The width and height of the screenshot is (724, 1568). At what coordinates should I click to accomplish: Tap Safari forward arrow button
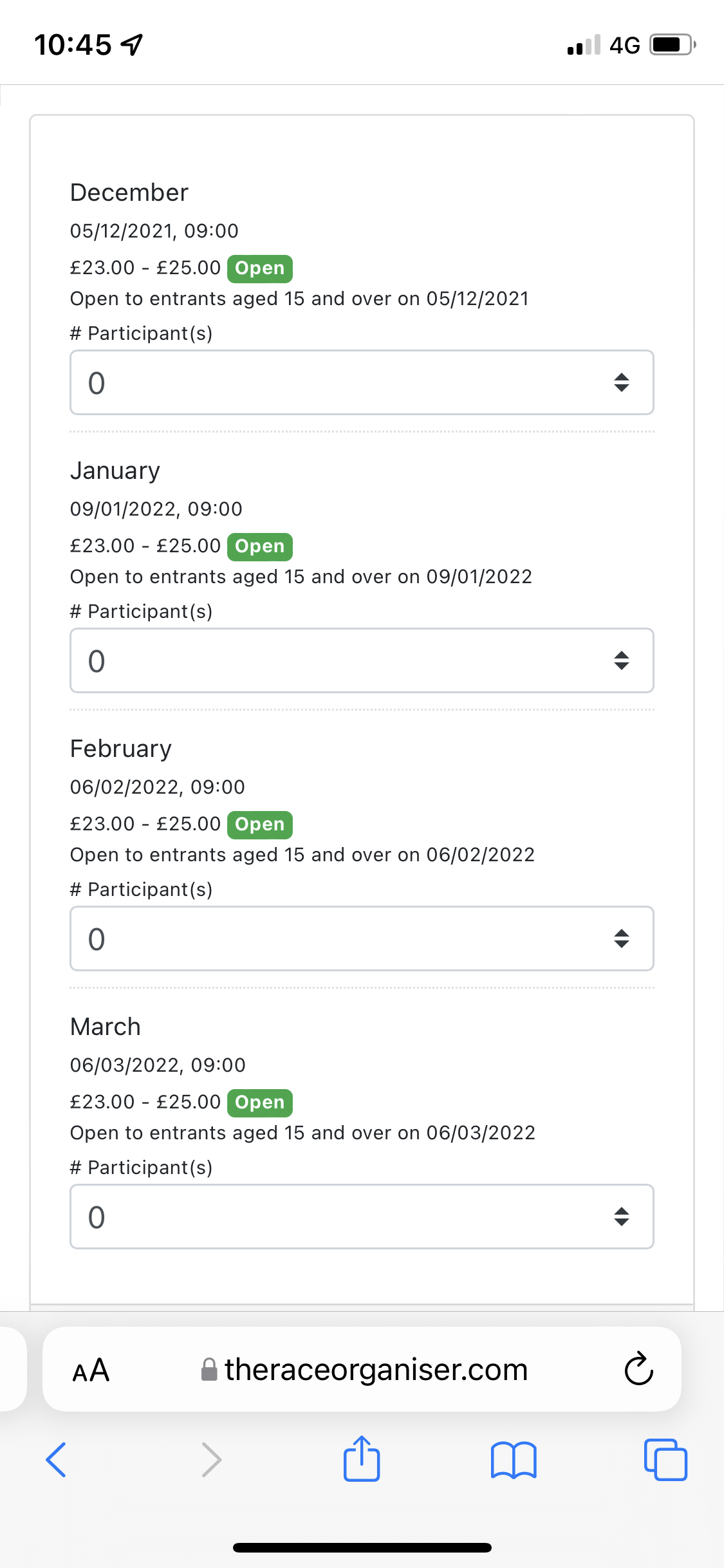click(x=211, y=1459)
